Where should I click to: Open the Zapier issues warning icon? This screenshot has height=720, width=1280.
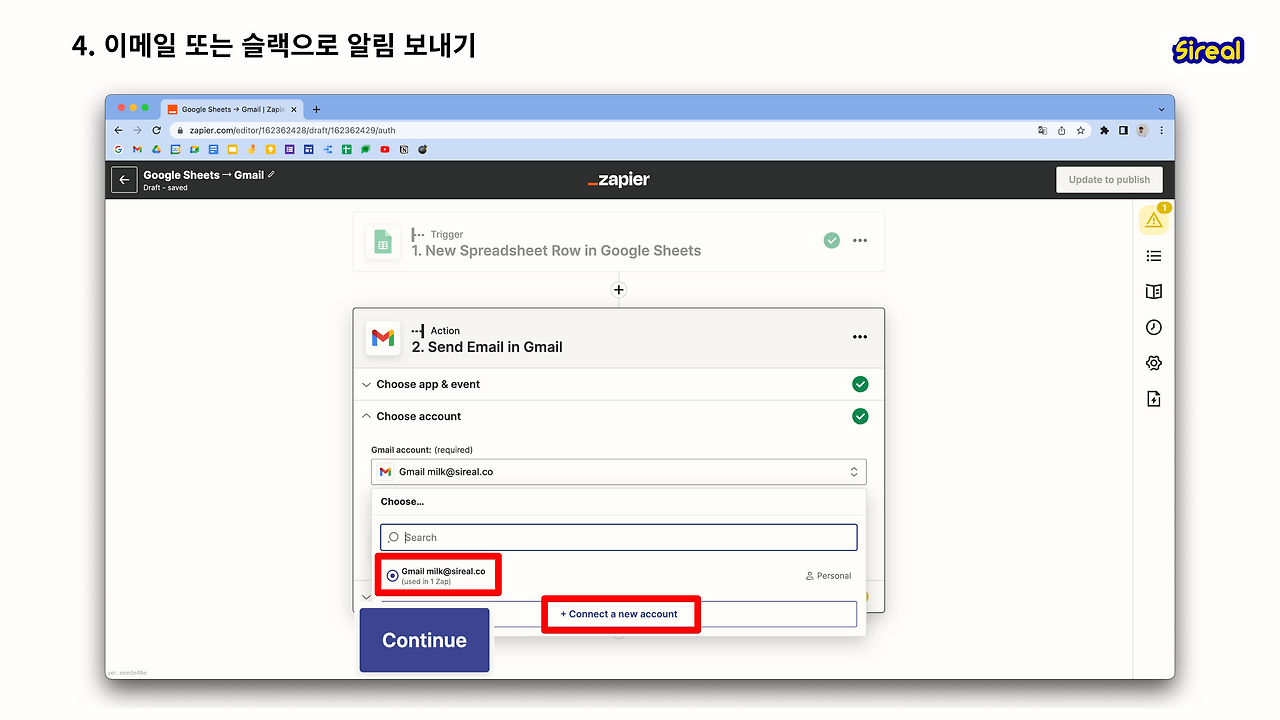click(x=1154, y=220)
